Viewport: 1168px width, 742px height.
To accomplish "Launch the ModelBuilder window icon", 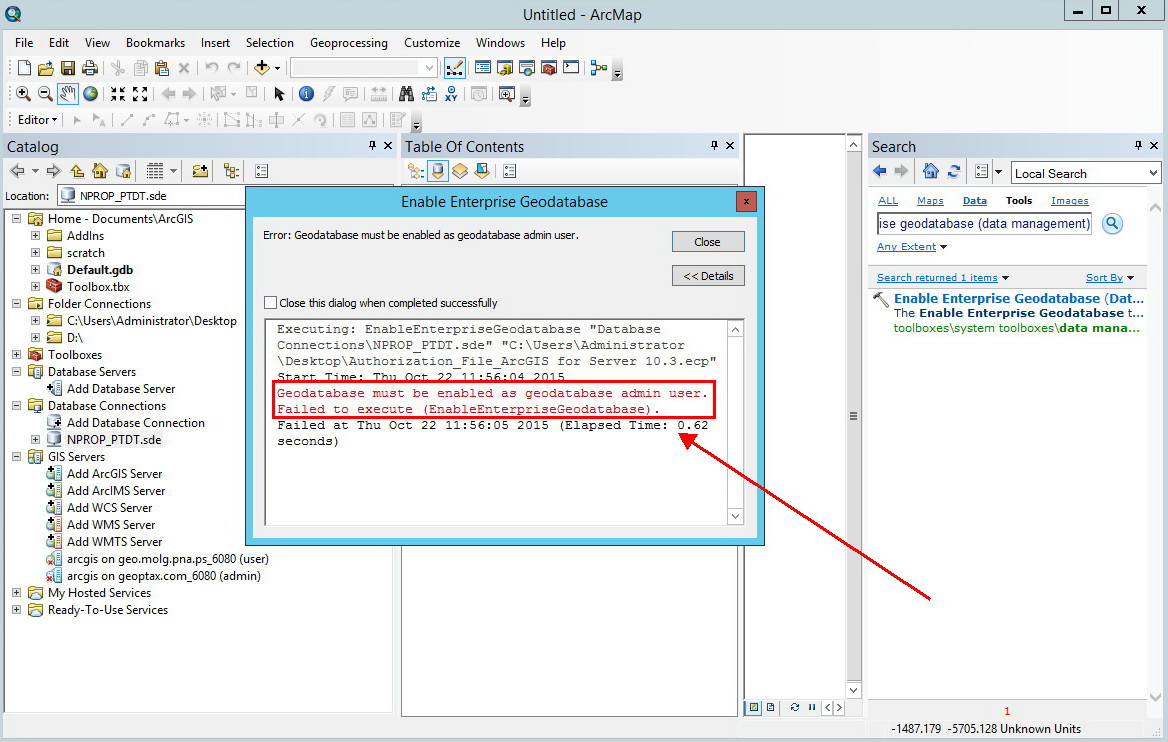I will 598,68.
